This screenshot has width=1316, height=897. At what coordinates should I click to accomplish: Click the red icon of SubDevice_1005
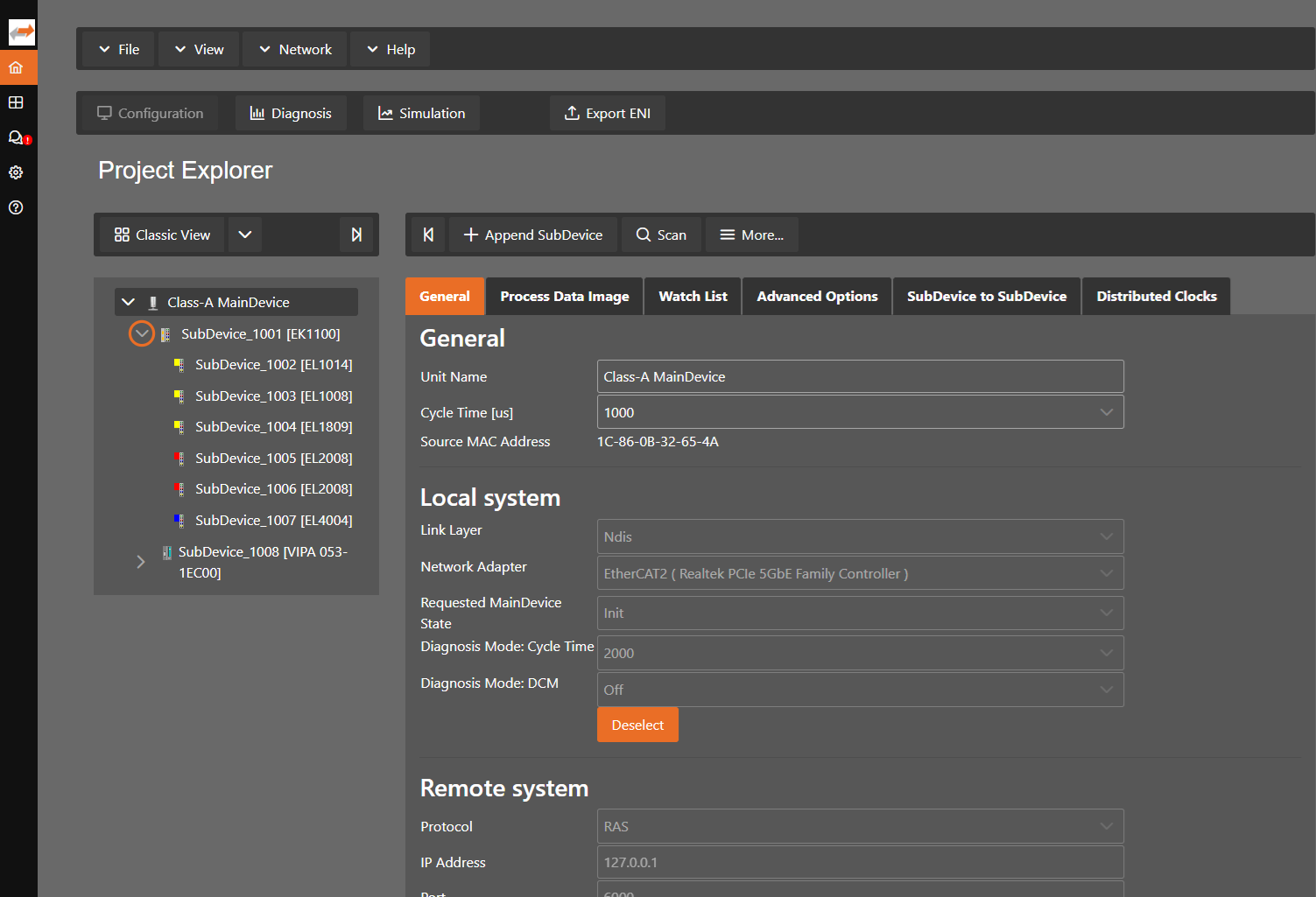(179, 459)
